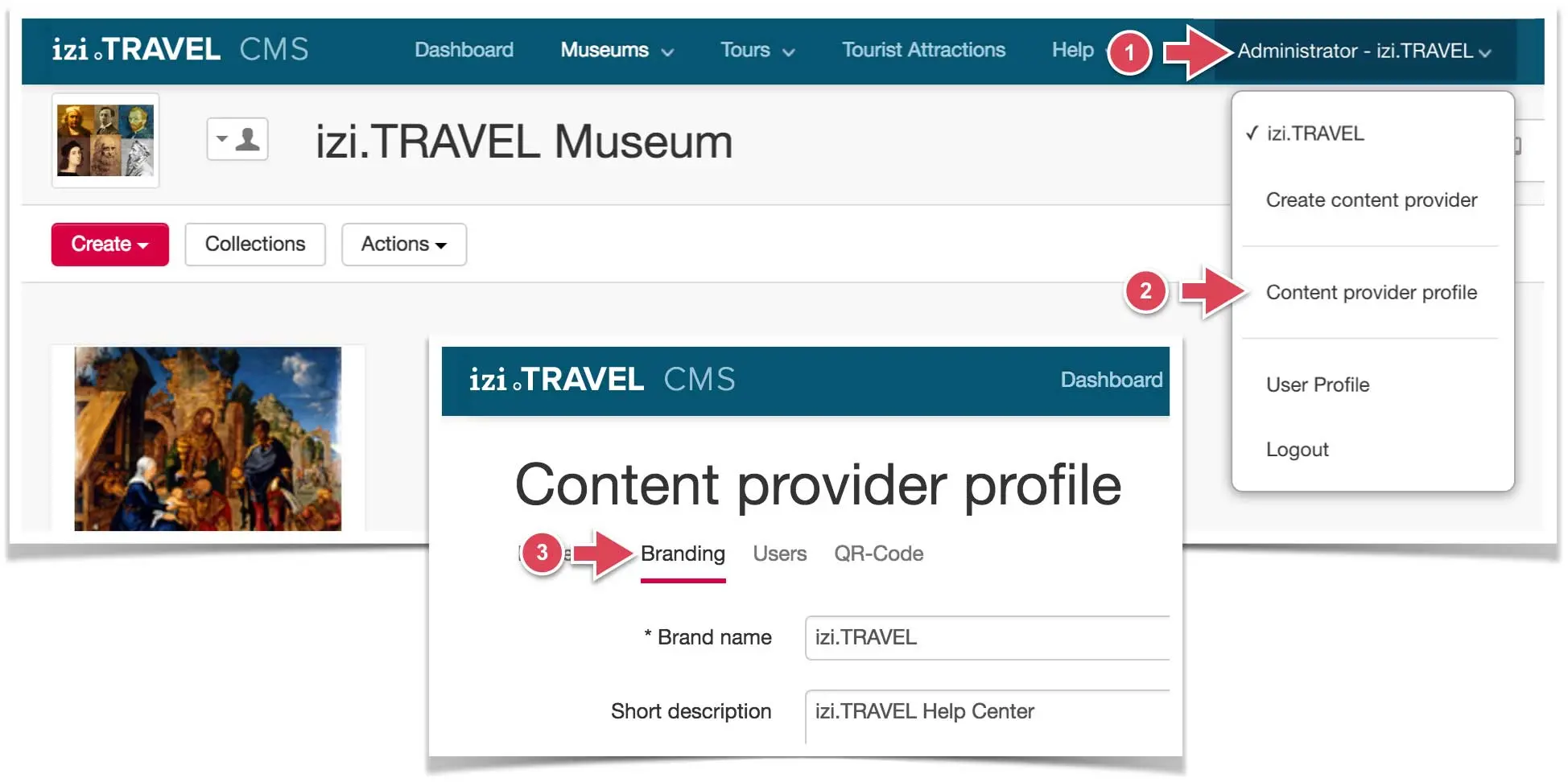Viewport: 1568px width, 782px height.
Task: Choose Content provider profile from the menu
Action: pyautogui.click(x=1371, y=293)
